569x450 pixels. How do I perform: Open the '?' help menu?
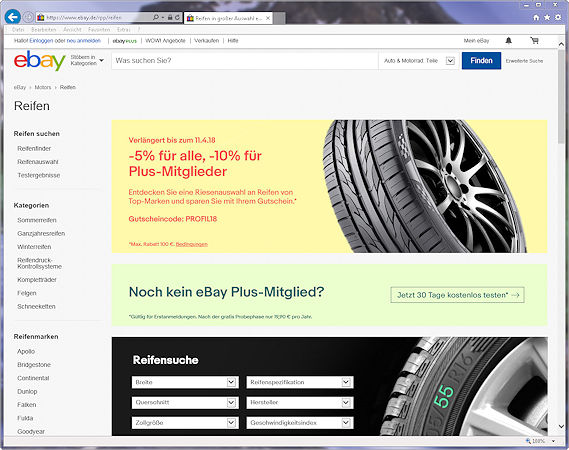point(139,29)
